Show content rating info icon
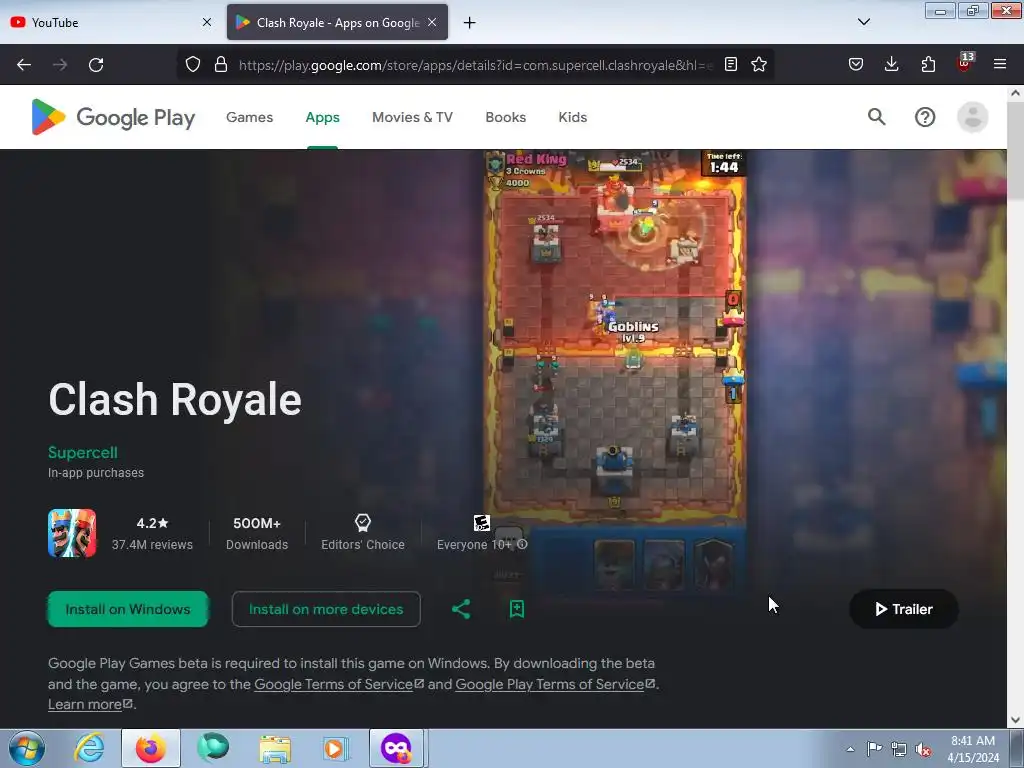The width and height of the screenshot is (1024, 768). (522, 544)
